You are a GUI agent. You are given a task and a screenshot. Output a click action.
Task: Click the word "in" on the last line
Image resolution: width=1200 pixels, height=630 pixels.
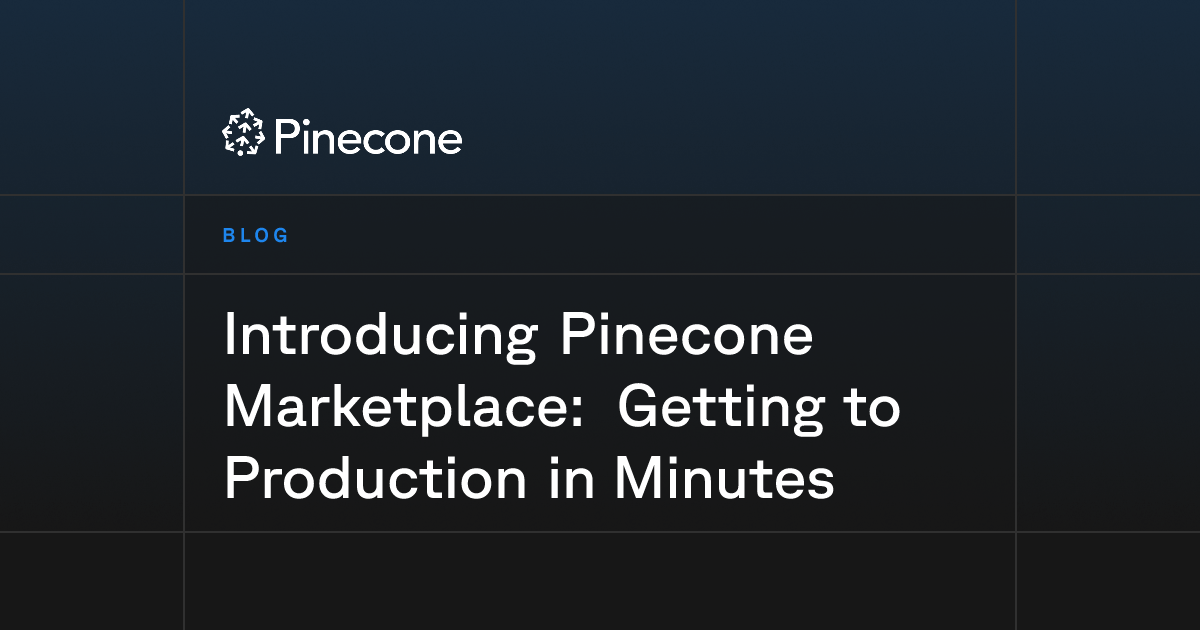tap(571, 480)
